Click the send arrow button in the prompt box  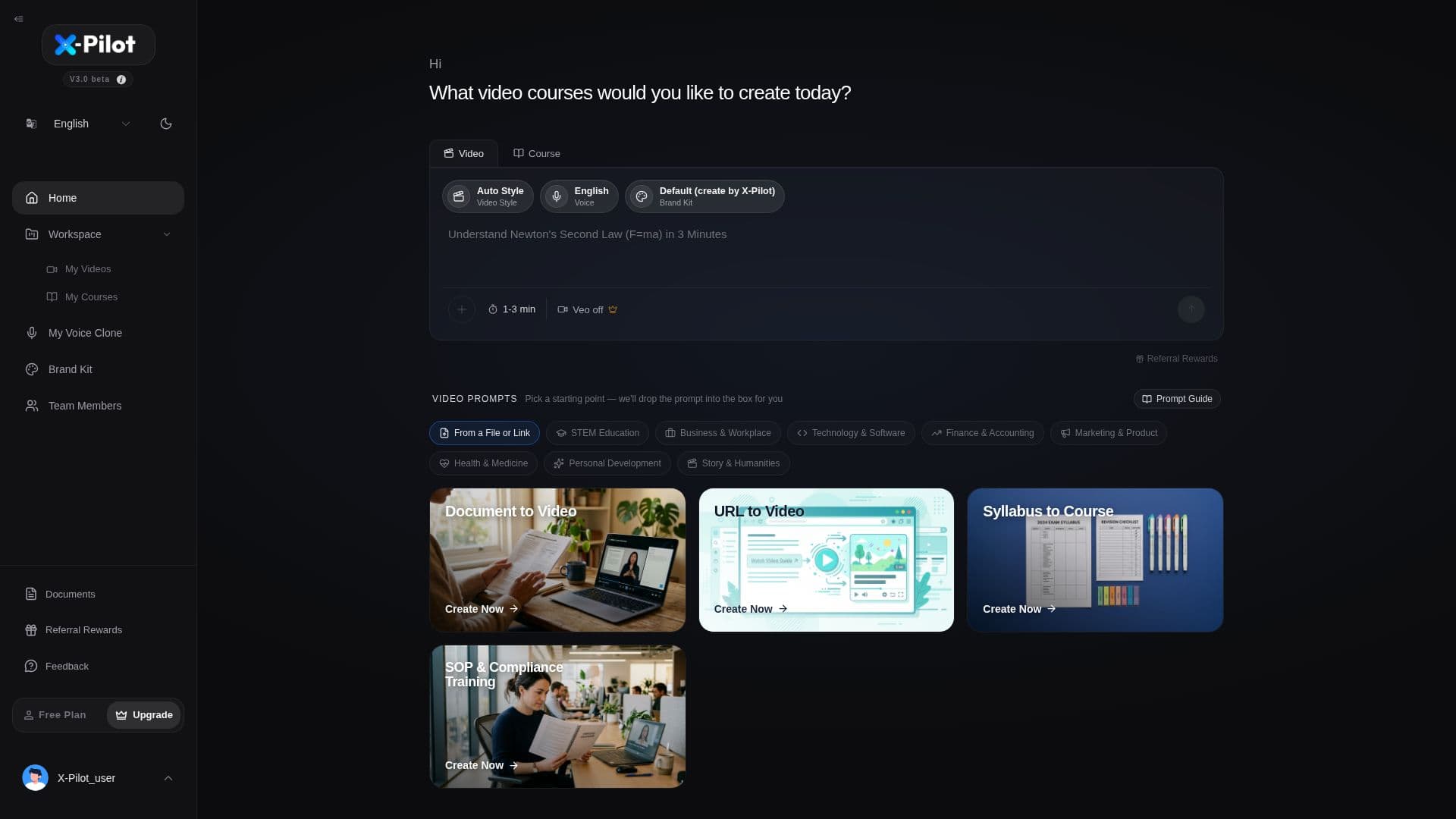[1191, 309]
